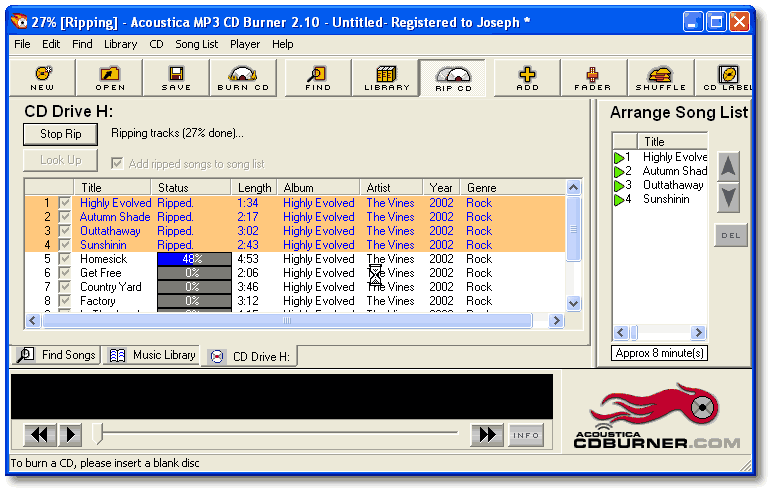
Task: Open the Find toolbar icon
Action: coord(318,78)
